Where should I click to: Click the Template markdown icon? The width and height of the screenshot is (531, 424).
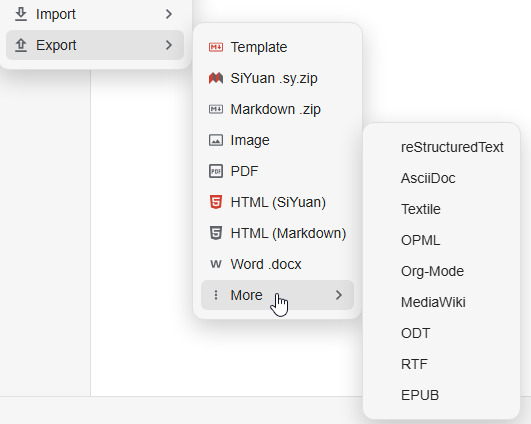click(216, 47)
